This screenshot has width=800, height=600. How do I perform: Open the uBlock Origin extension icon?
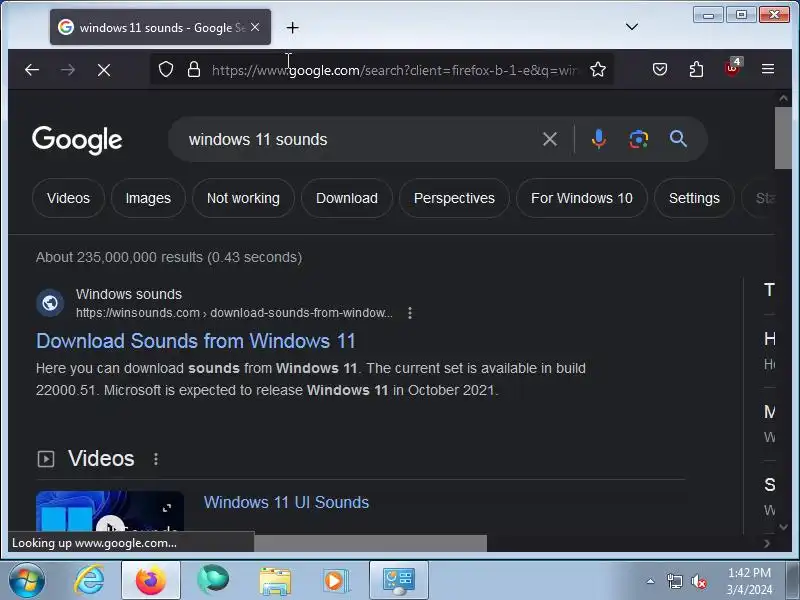[x=733, y=68]
